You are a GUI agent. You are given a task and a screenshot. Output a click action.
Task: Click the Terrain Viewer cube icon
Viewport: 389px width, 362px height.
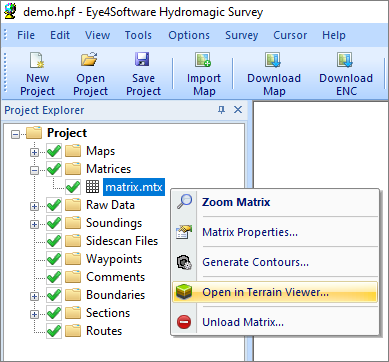pyautogui.click(x=184, y=292)
